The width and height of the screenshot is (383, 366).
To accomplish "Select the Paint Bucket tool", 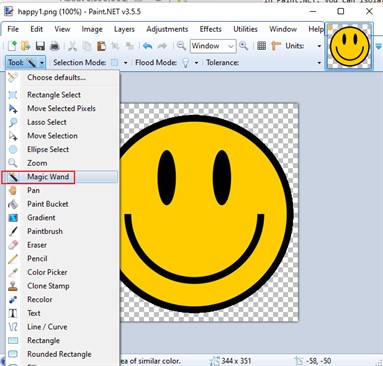I will pyautogui.click(x=62, y=204).
